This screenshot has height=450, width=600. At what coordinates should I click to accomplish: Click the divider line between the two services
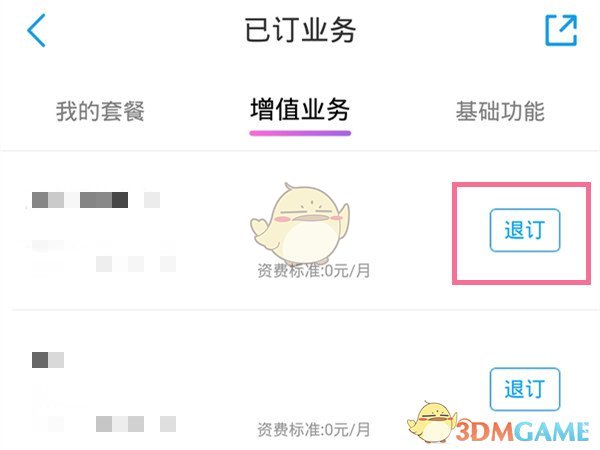(300, 310)
